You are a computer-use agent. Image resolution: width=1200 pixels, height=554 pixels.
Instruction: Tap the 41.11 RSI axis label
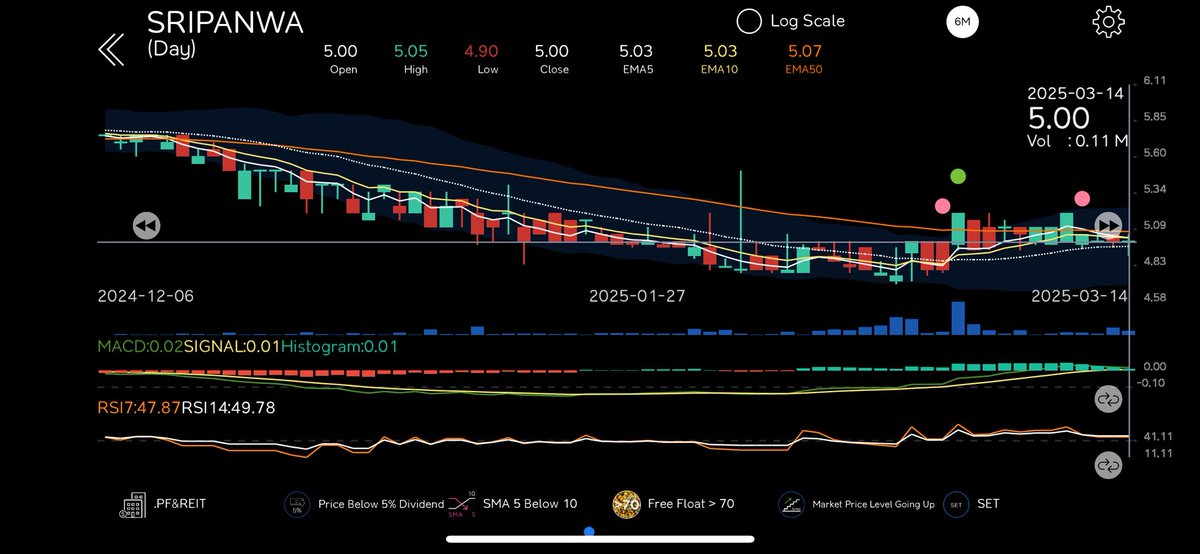pyautogui.click(x=1159, y=437)
